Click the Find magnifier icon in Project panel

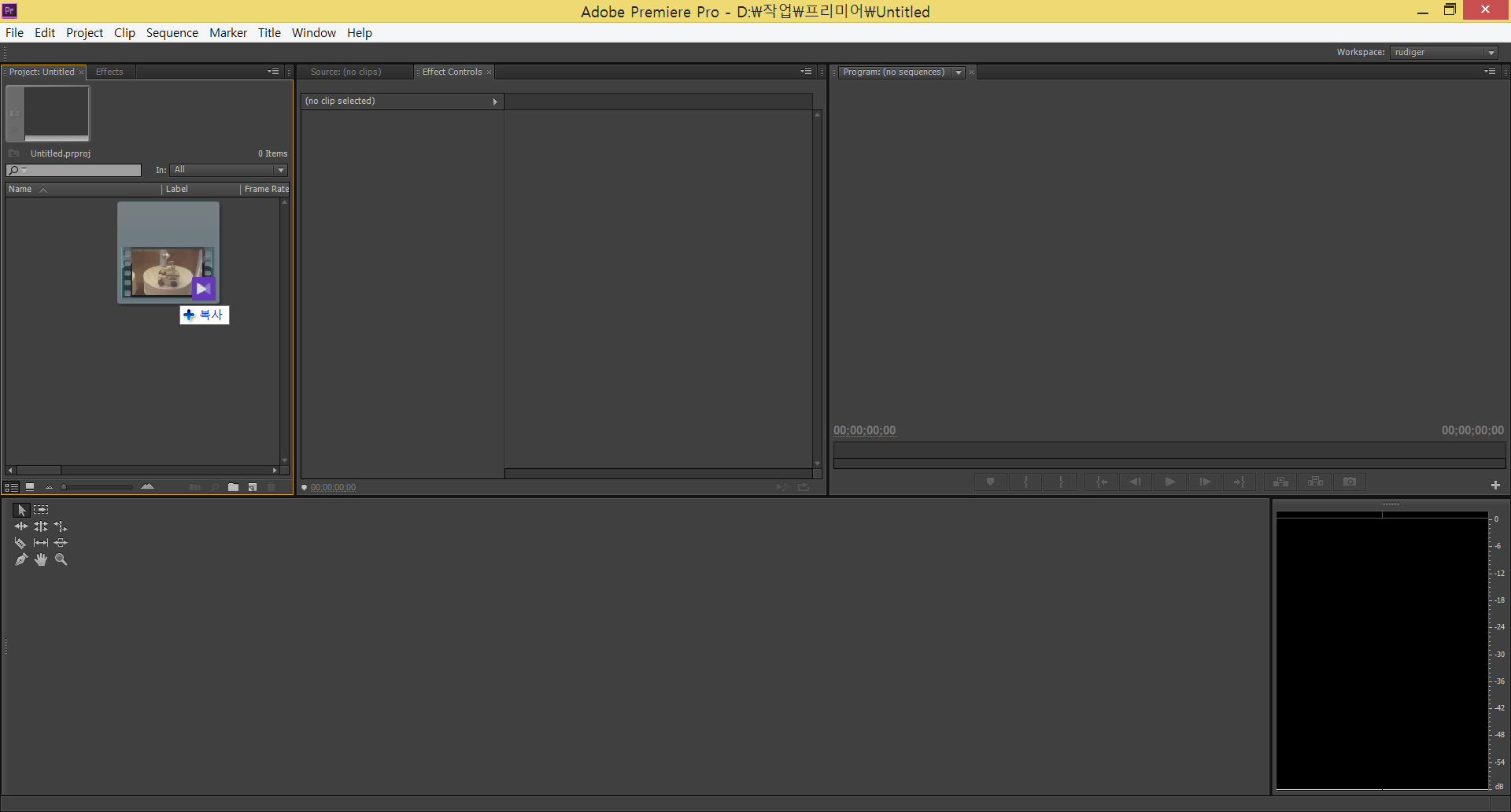215,487
